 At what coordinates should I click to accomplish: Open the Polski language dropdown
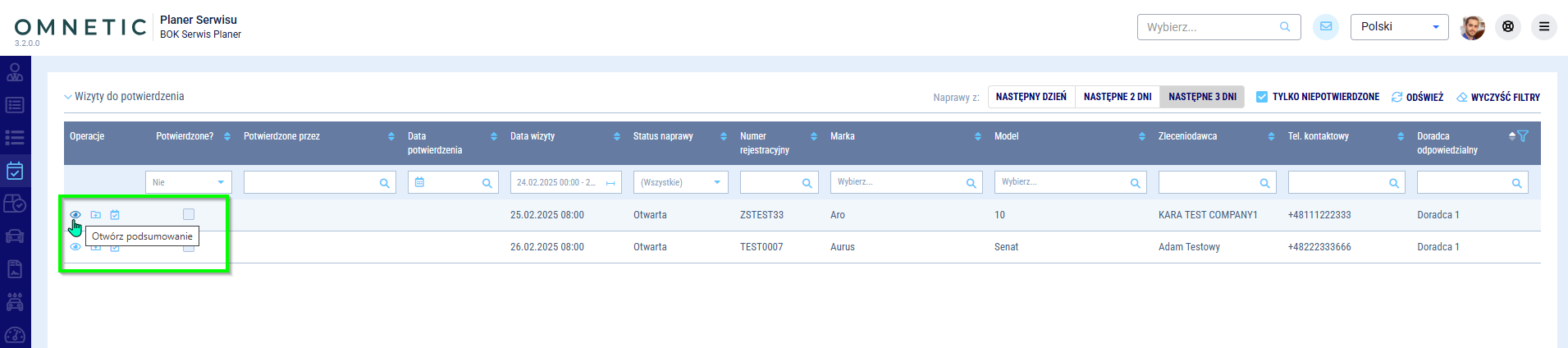pyautogui.click(x=1399, y=27)
